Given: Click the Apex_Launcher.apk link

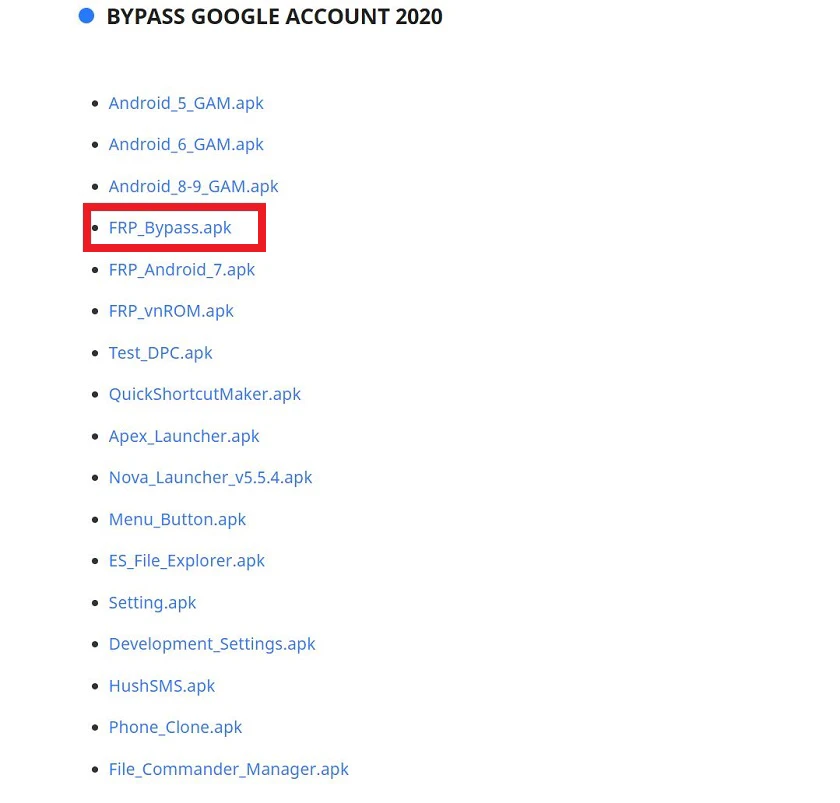Looking at the screenshot, I should 184,436.
